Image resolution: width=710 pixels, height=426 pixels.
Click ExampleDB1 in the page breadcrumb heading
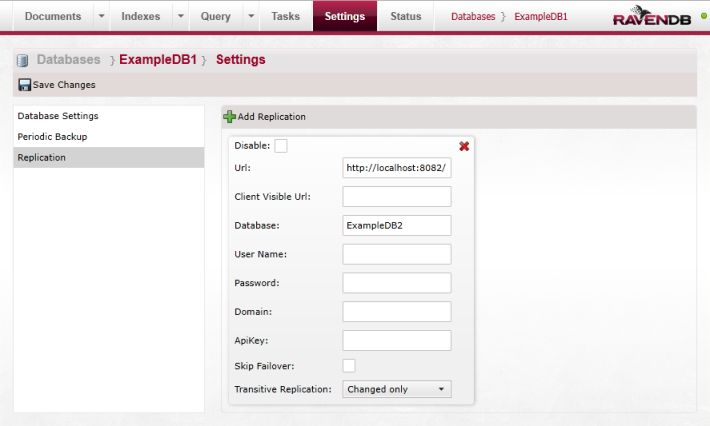(x=158, y=60)
